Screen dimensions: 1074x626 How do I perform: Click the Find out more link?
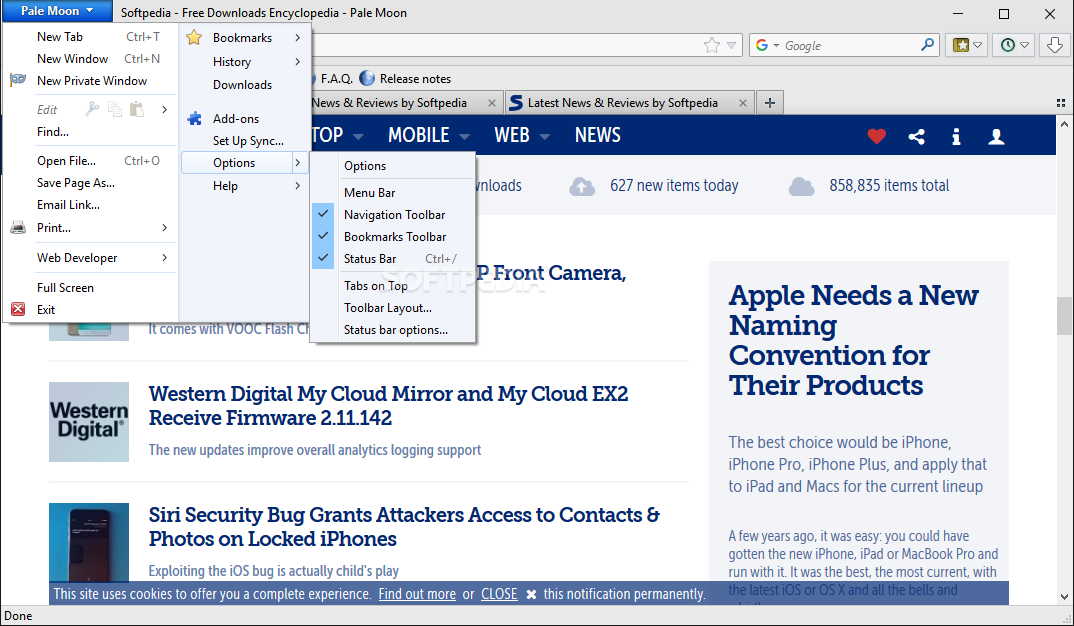(417, 594)
